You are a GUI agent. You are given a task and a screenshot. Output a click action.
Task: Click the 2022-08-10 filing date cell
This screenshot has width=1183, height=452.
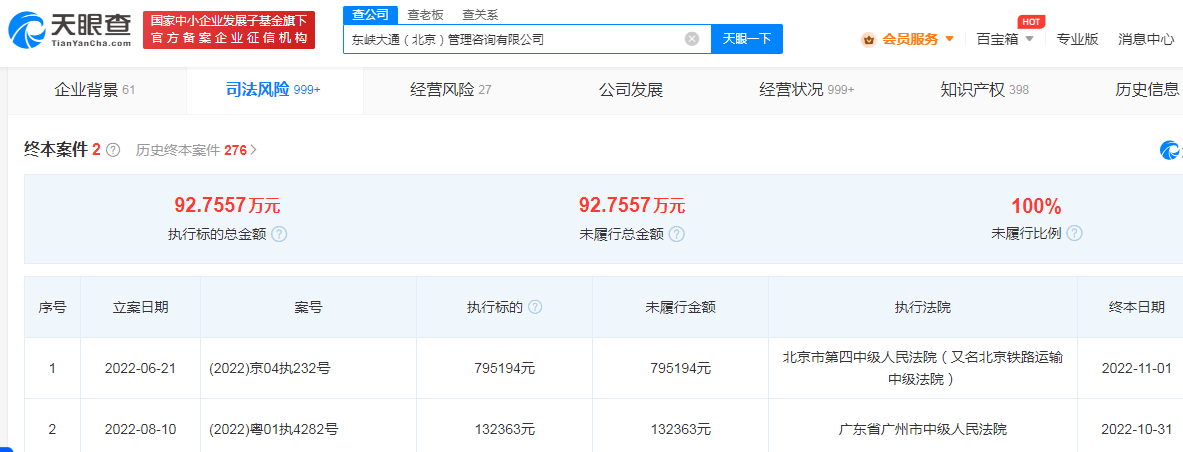tap(140, 429)
